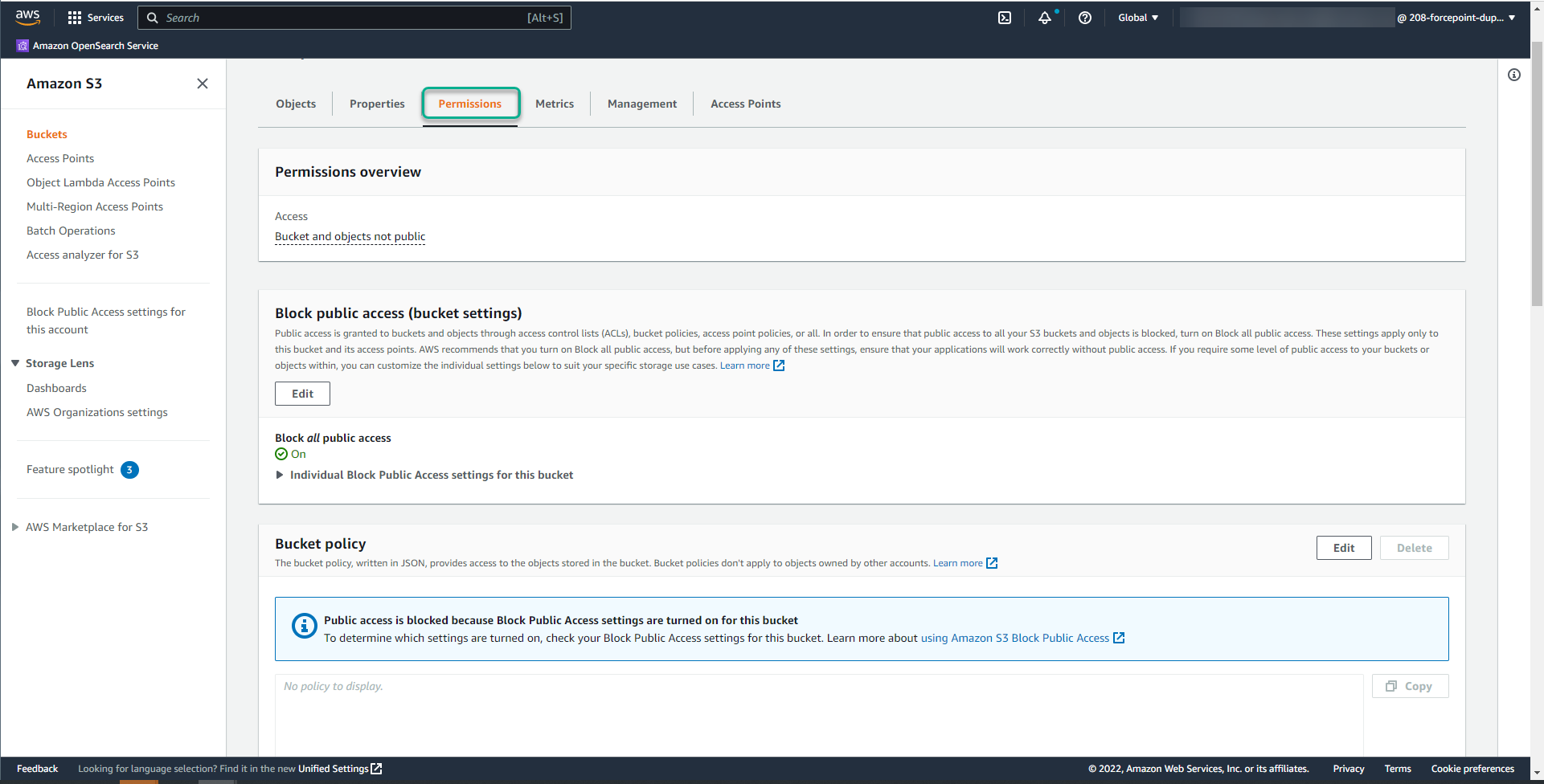Viewport: 1544px width, 784px height.
Task: Open the 'Bucket and objects not public' link
Action: point(350,236)
